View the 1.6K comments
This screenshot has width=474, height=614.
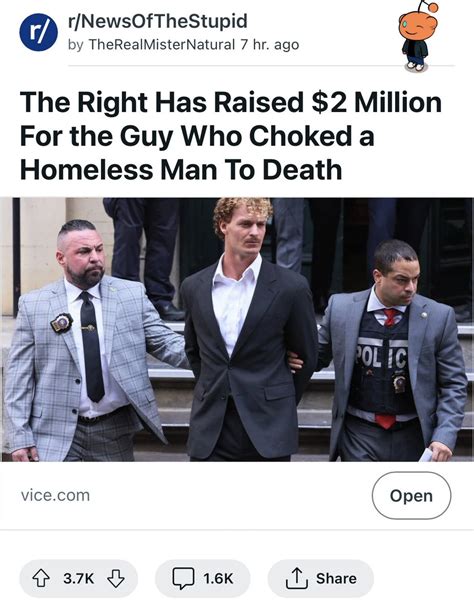[x=218, y=578]
